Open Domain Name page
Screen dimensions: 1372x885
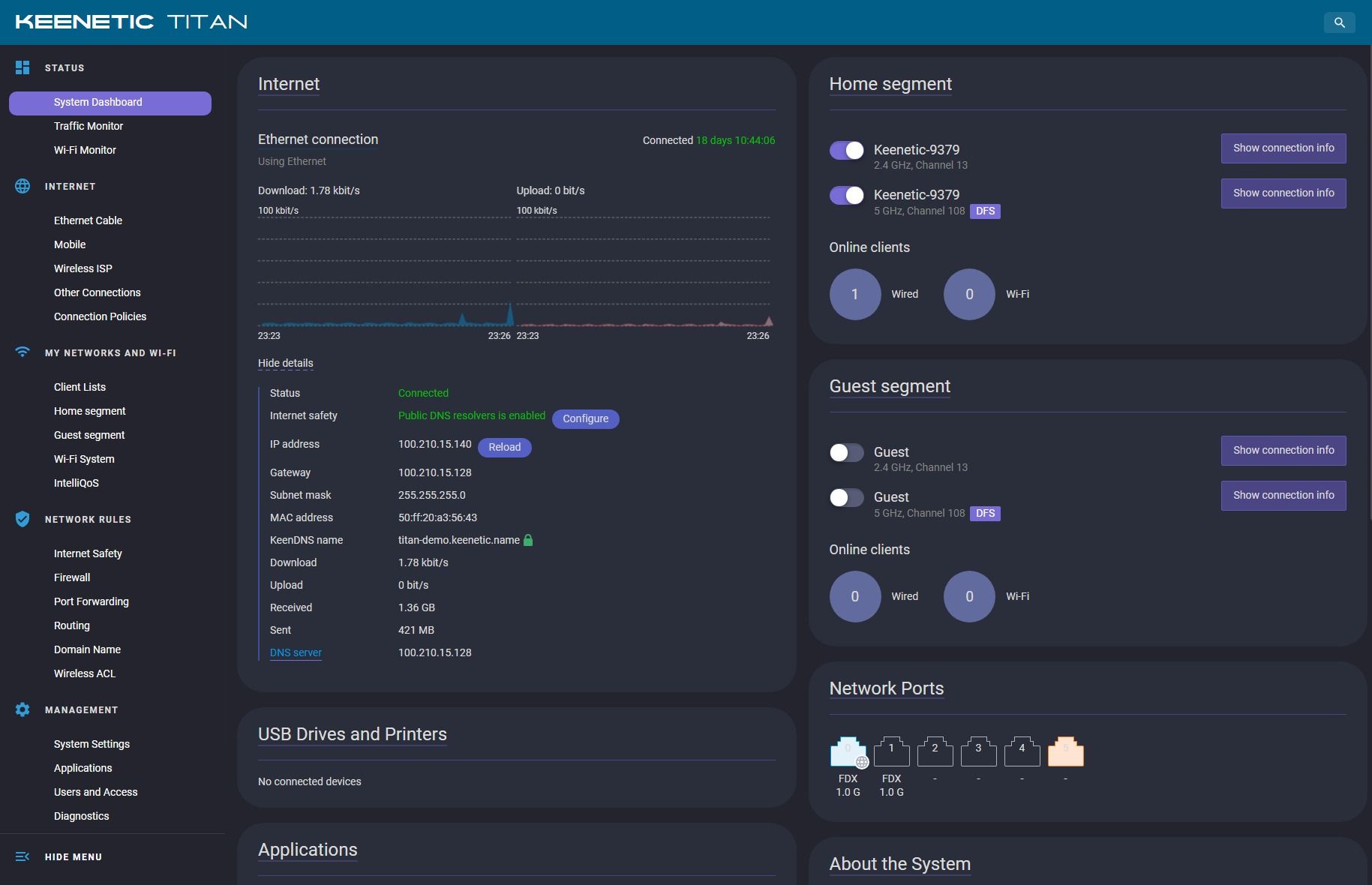87,649
